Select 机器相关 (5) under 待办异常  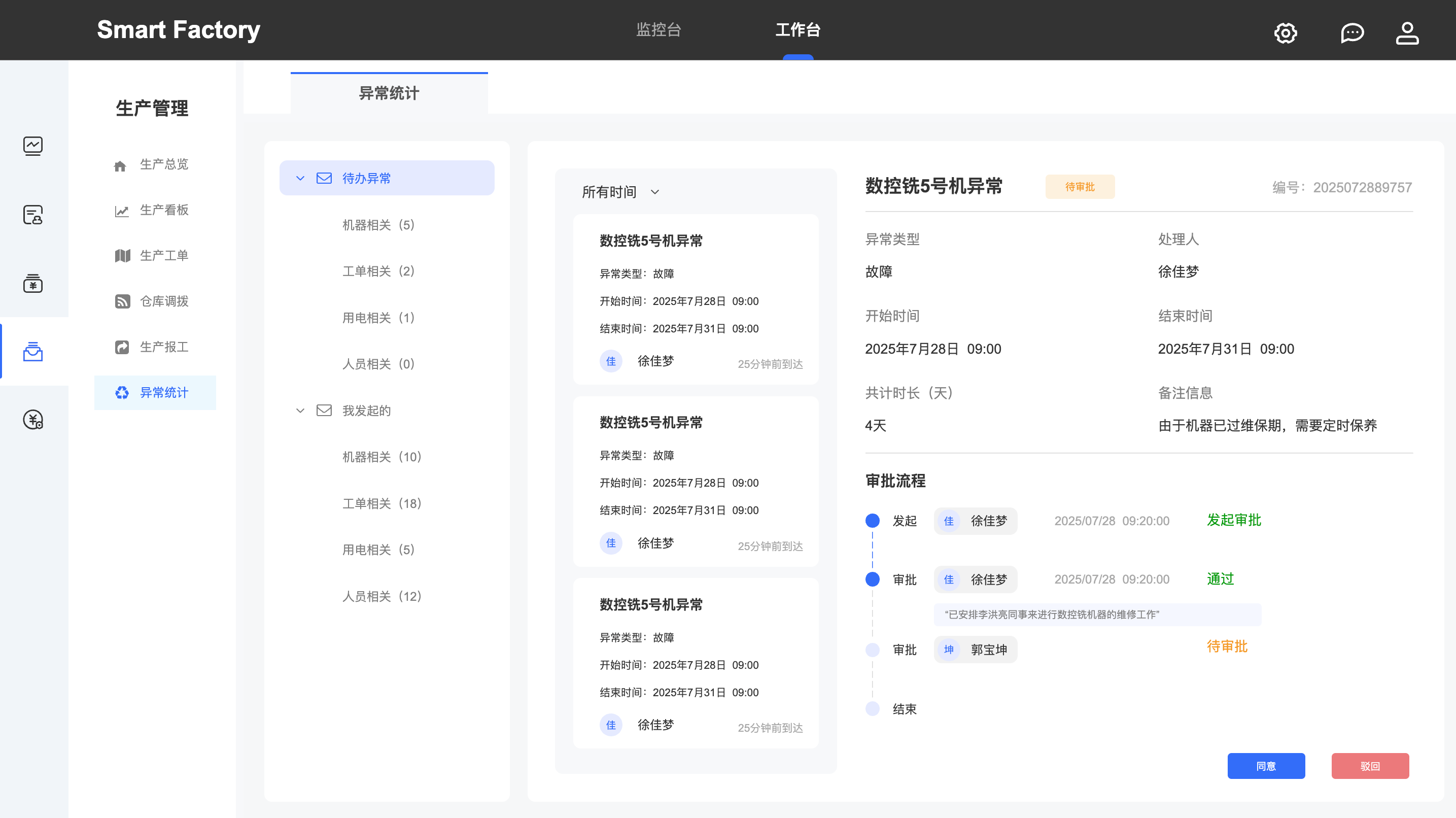[378, 225]
